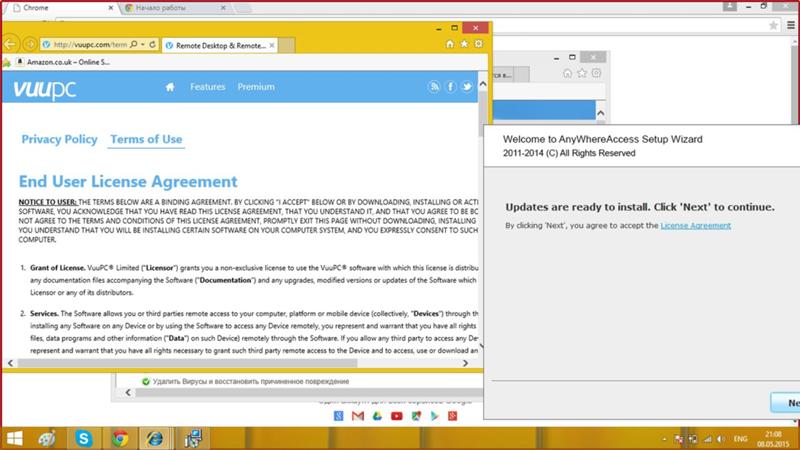This screenshot has width=800, height=450.
Task: Switch to the Privacy Policy tab
Action: pyautogui.click(x=59, y=139)
